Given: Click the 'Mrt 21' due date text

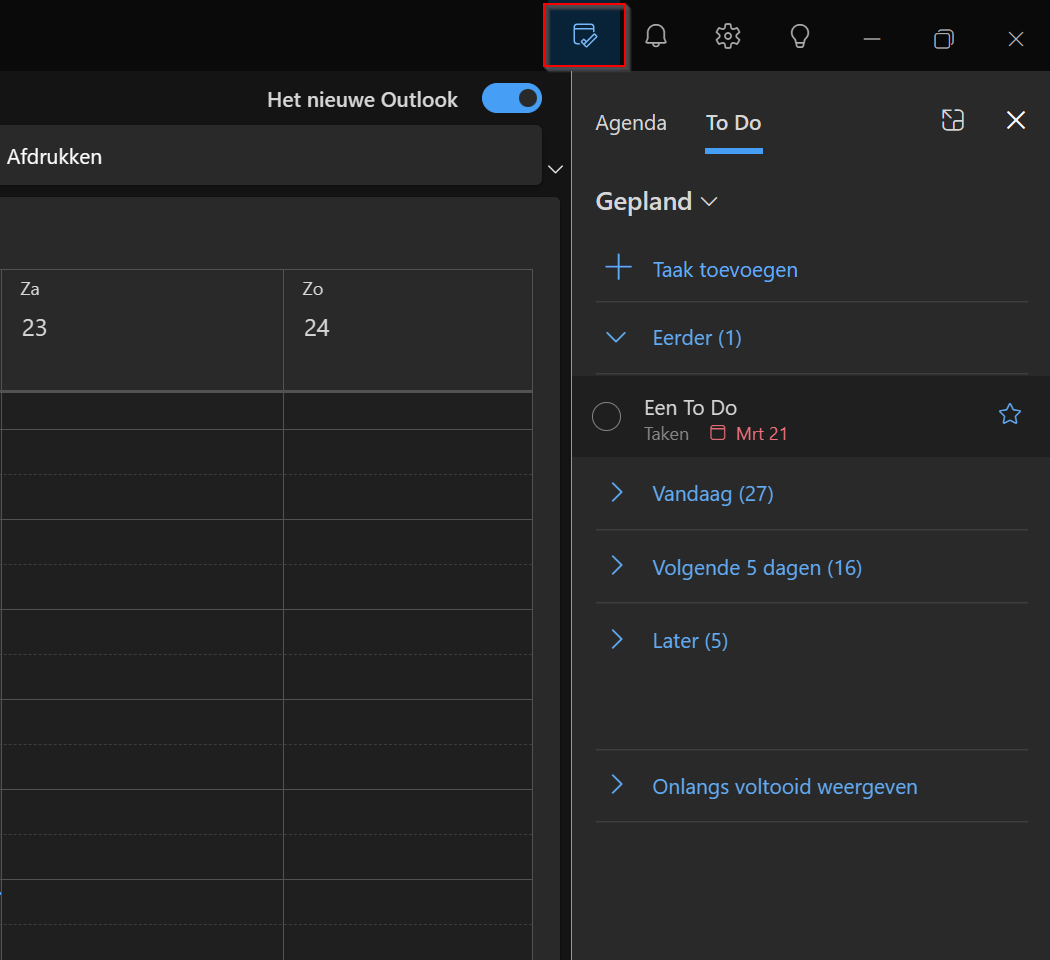Looking at the screenshot, I should pos(761,434).
